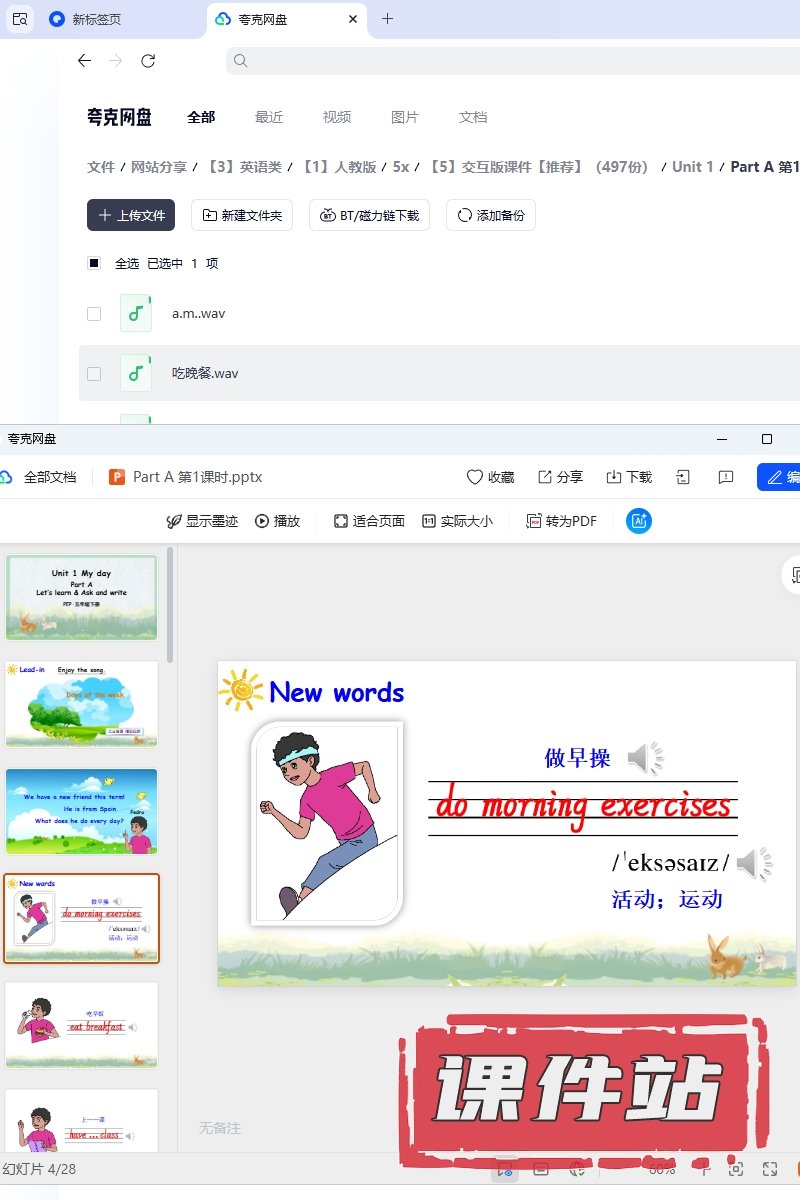This screenshot has height=1200, width=800.
Task: Switch to the 视频 tab
Action: point(337,117)
